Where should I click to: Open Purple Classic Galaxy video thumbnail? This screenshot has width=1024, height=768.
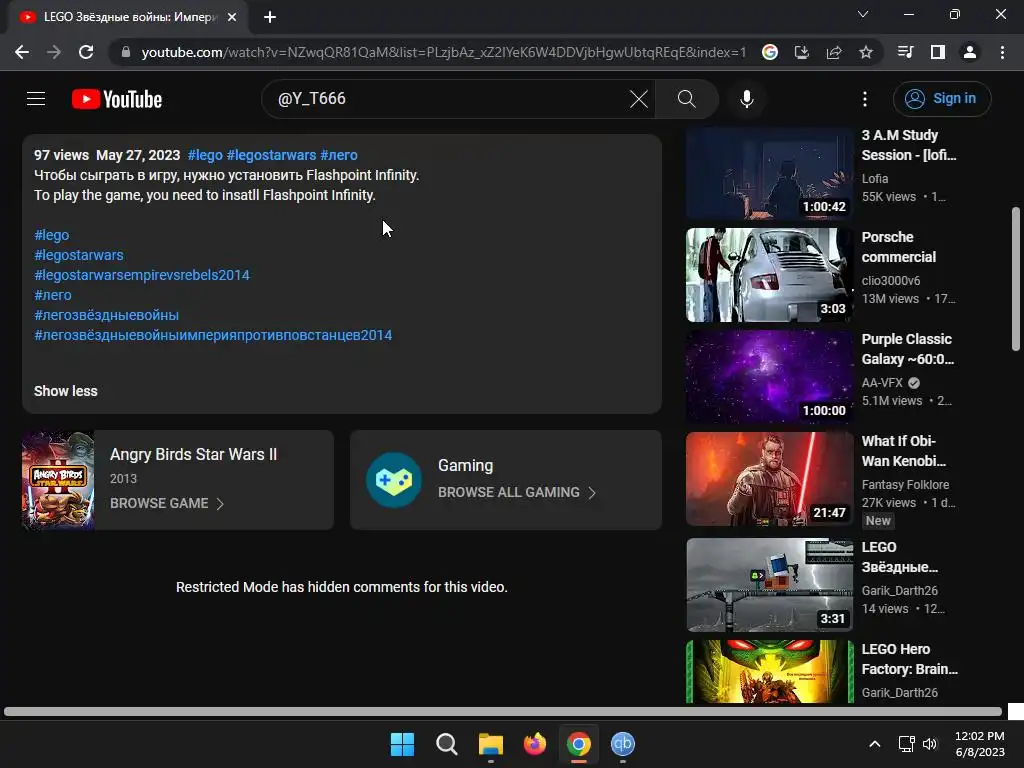click(x=769, y=377)
